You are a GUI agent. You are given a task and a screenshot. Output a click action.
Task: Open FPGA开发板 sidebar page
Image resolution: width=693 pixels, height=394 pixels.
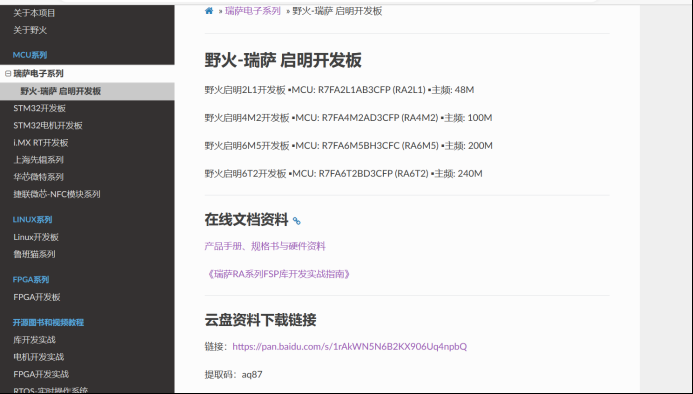pyautogui.click(x=37, y=297)
